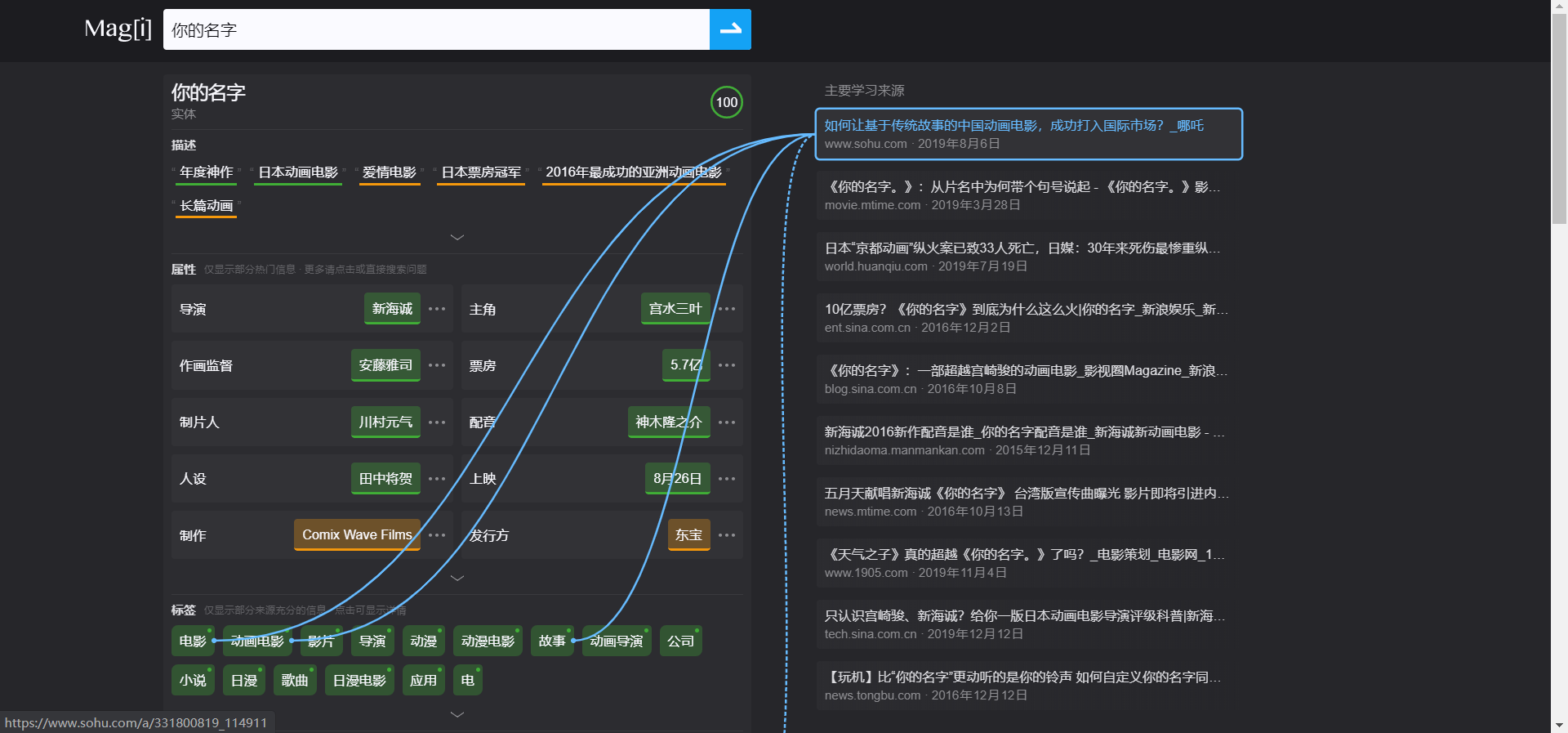Click the 宫水三叶 value chip
Viewport: 1568px width, 733px height.
point(675,309)
